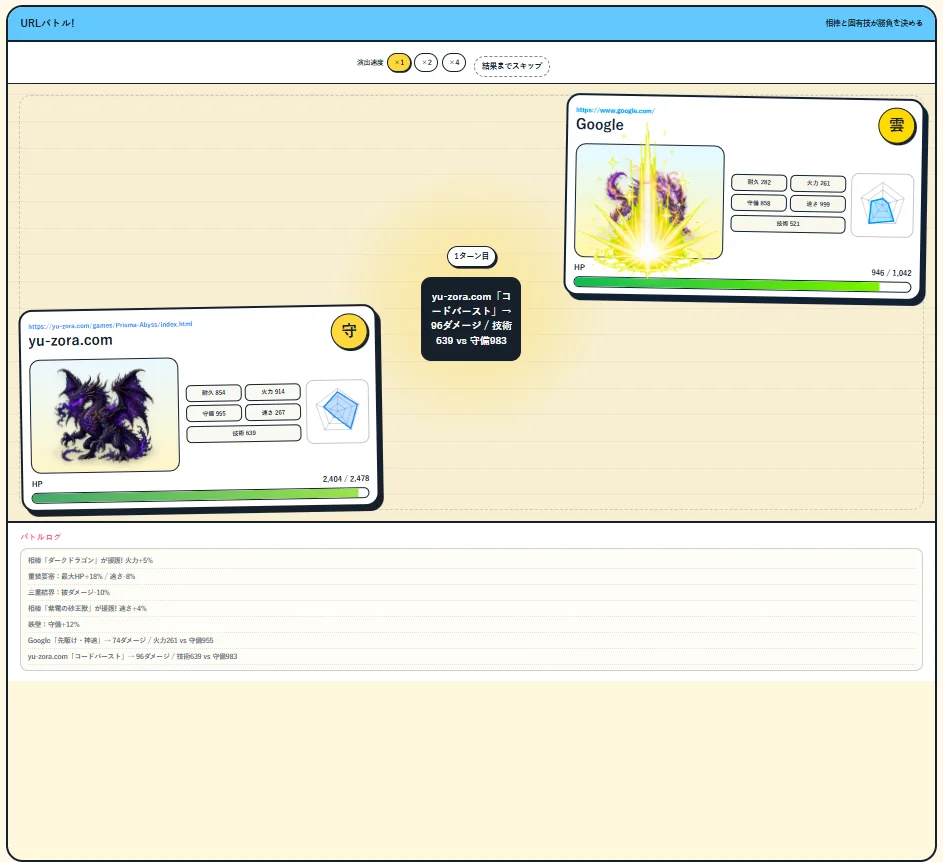Open the https://www.google.com/ link
943x862 pixels.
(x=615, y=111)
